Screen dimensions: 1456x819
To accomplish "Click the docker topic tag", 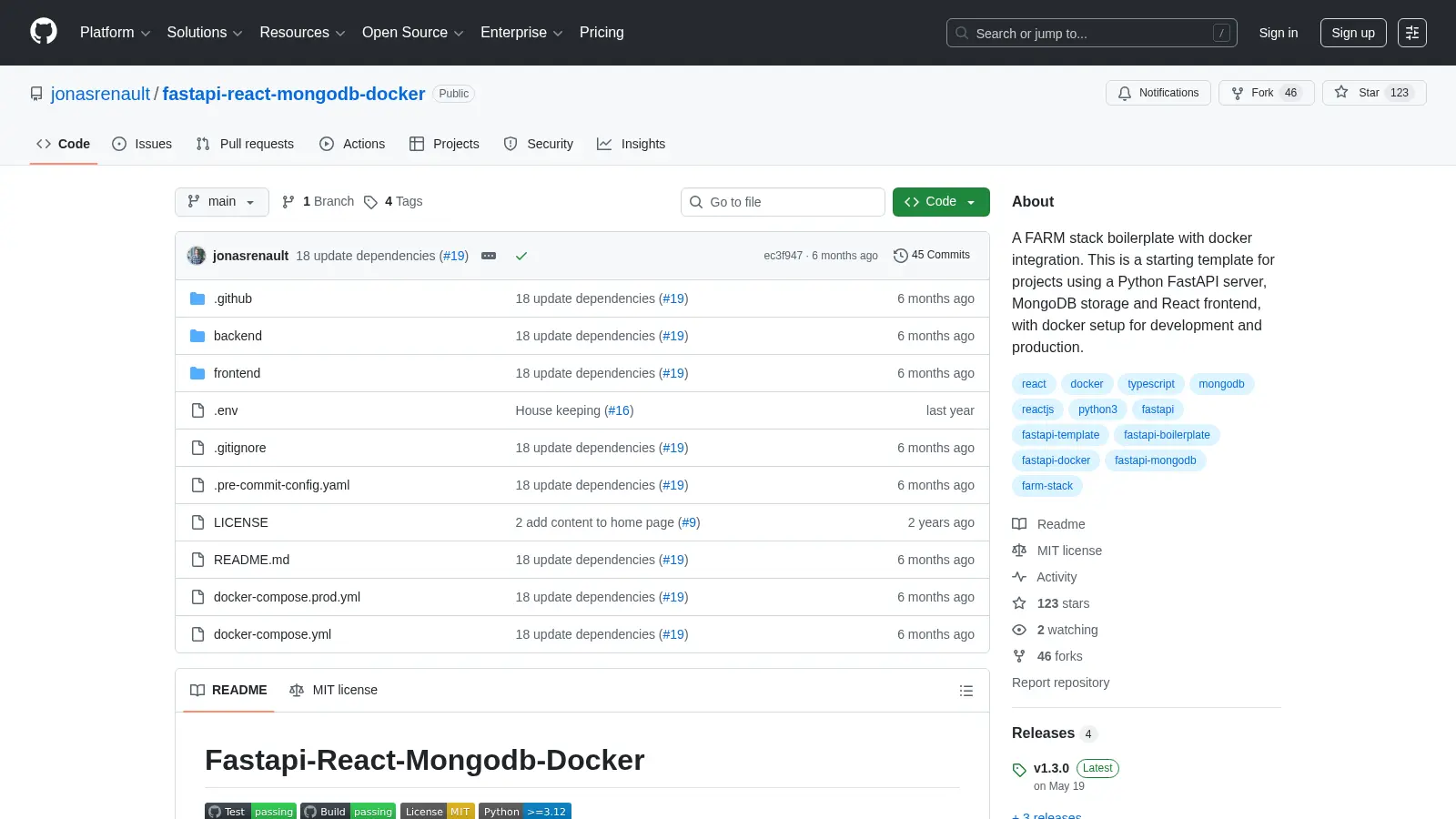I will (x=1087, y=384).
